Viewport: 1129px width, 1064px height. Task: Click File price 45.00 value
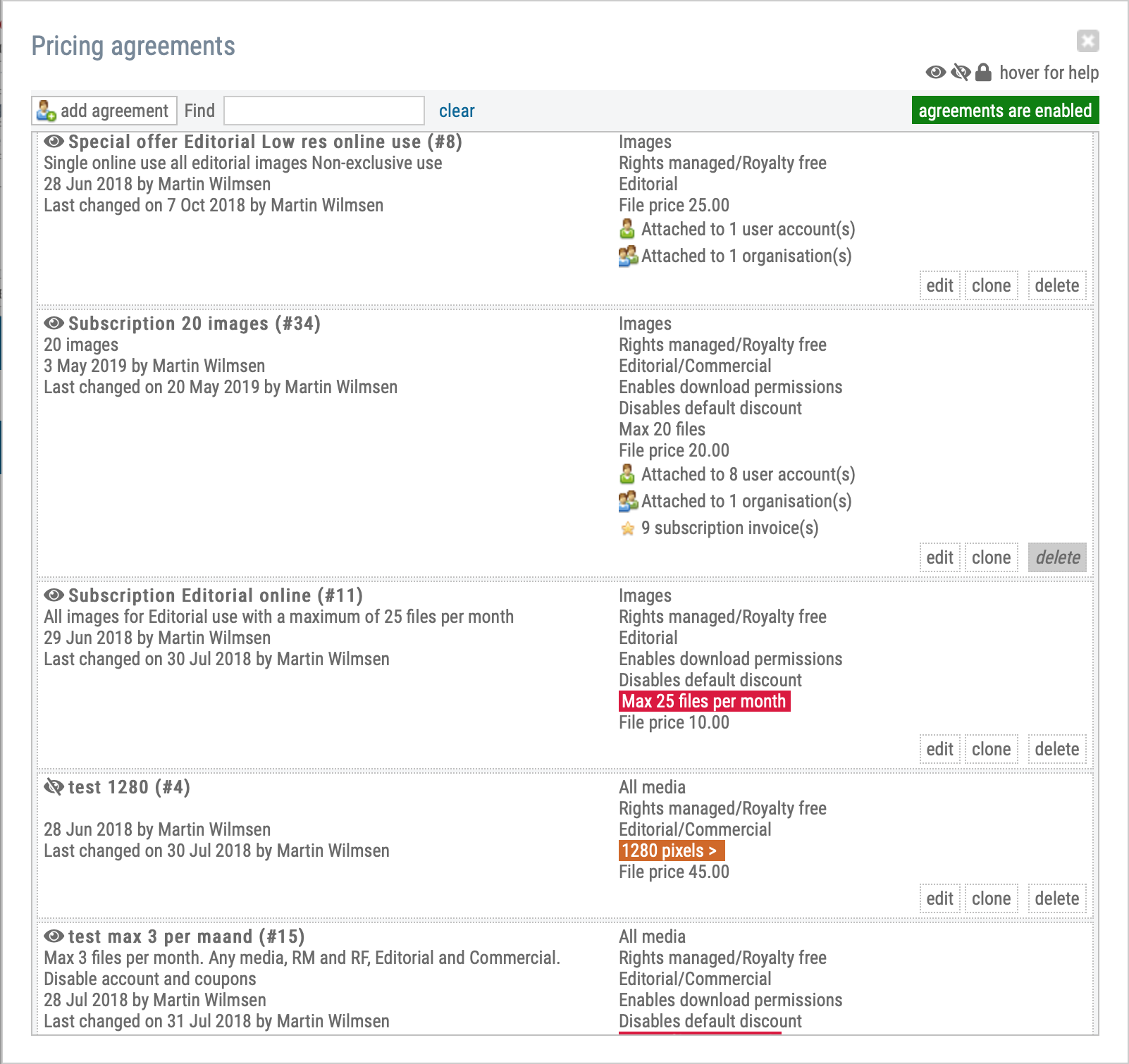pos(674,872)
